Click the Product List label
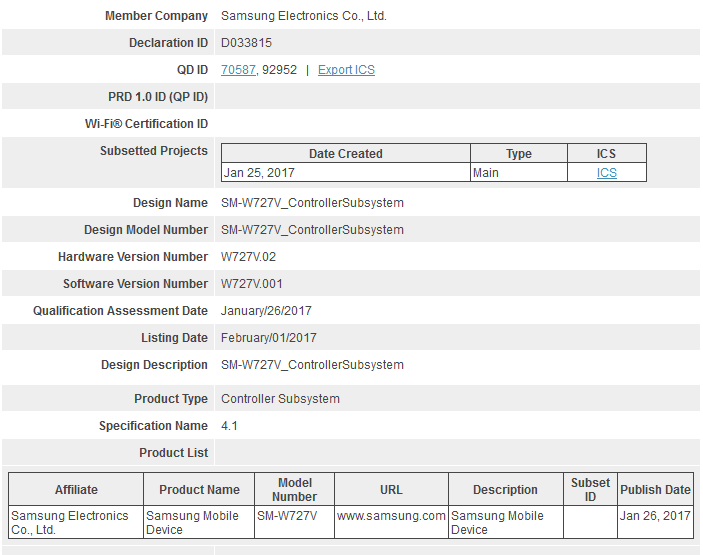703x555 pixels. 174,452
